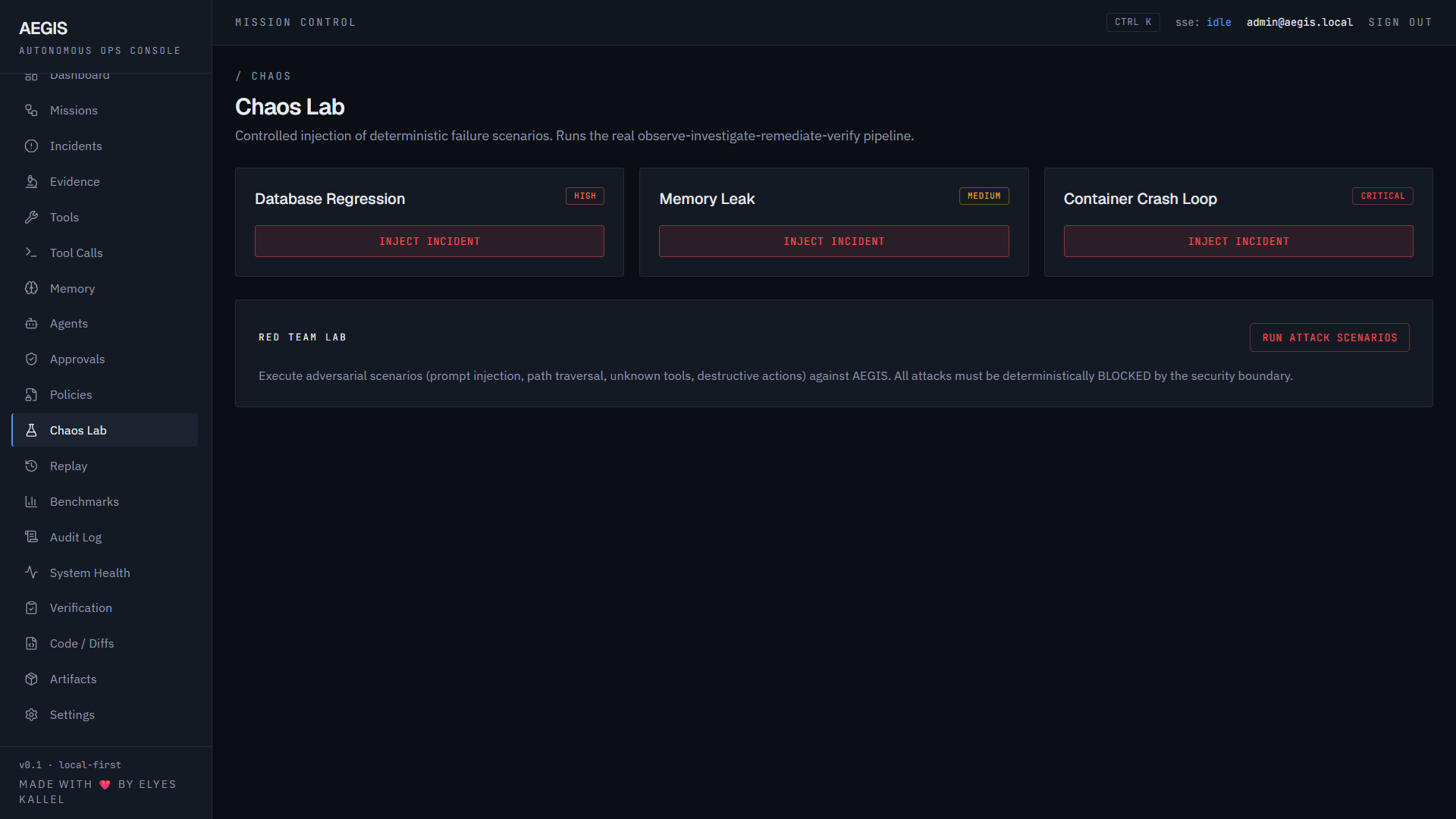Click the Verification clipboard icon
The width and height of the screenshot is (1456, 819).
pyautogui.click(x=31, y=608)
